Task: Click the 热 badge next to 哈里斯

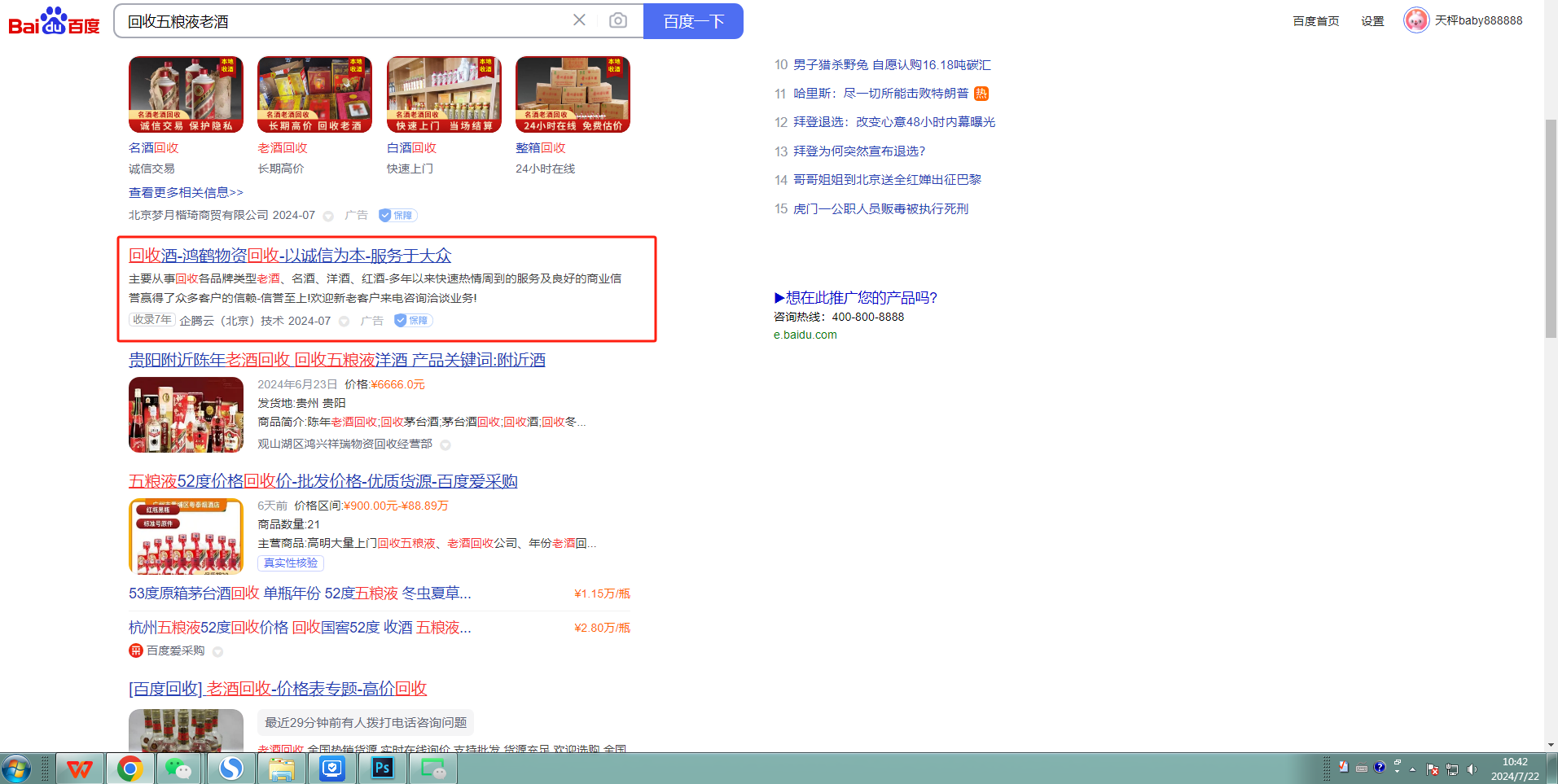Action: tap(981, 94)
